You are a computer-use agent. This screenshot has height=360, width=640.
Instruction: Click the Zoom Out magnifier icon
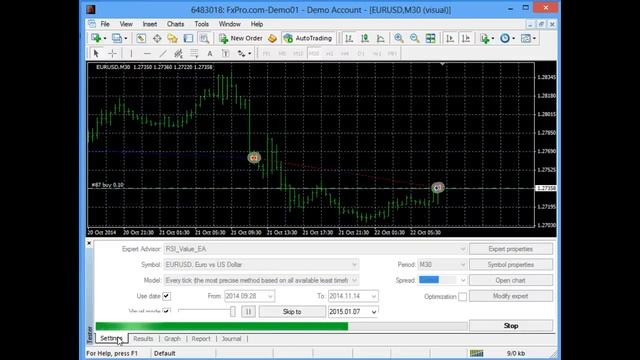point(414,38)
